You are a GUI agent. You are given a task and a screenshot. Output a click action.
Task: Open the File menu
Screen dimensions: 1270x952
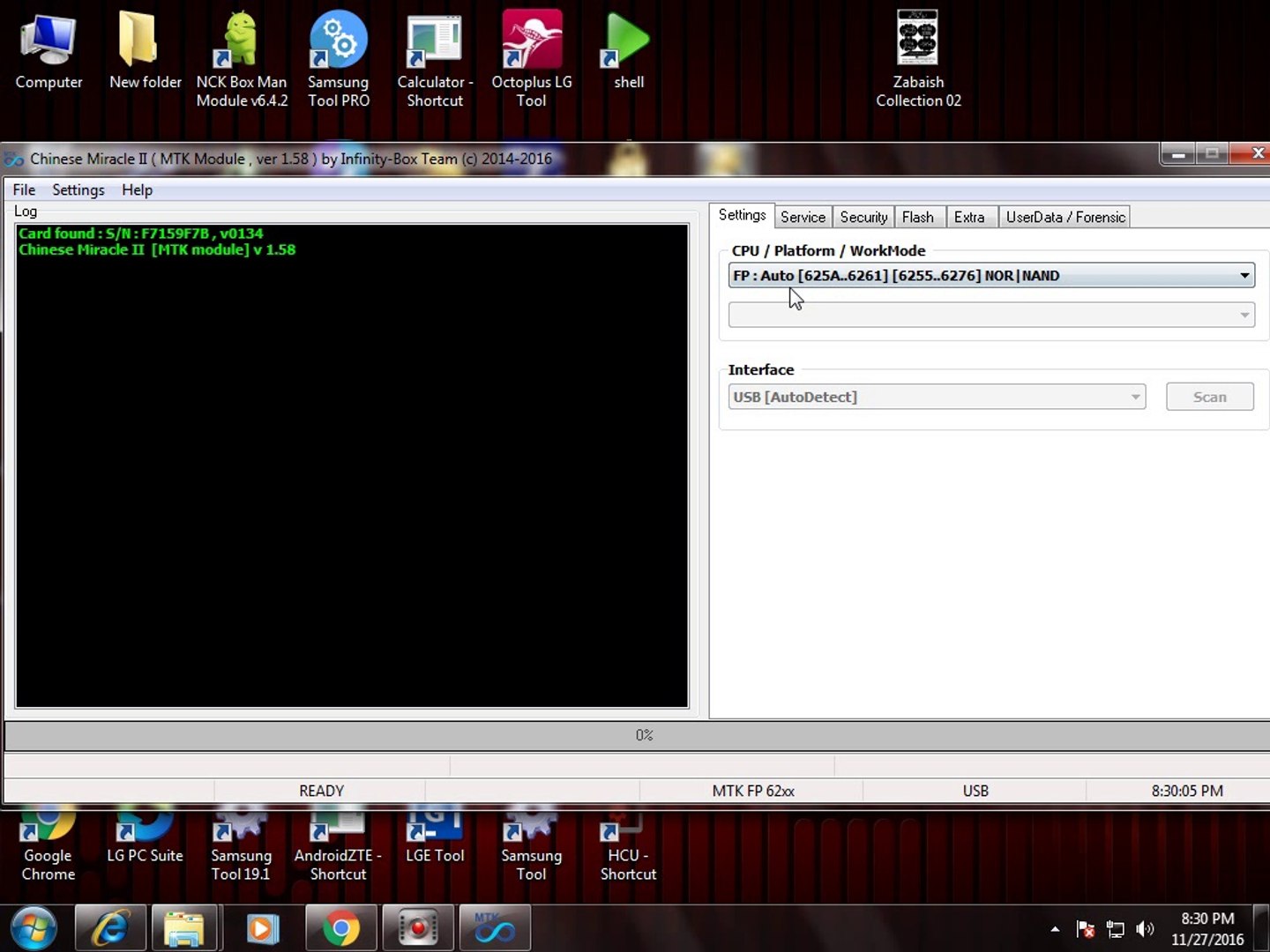coord(24,190)
